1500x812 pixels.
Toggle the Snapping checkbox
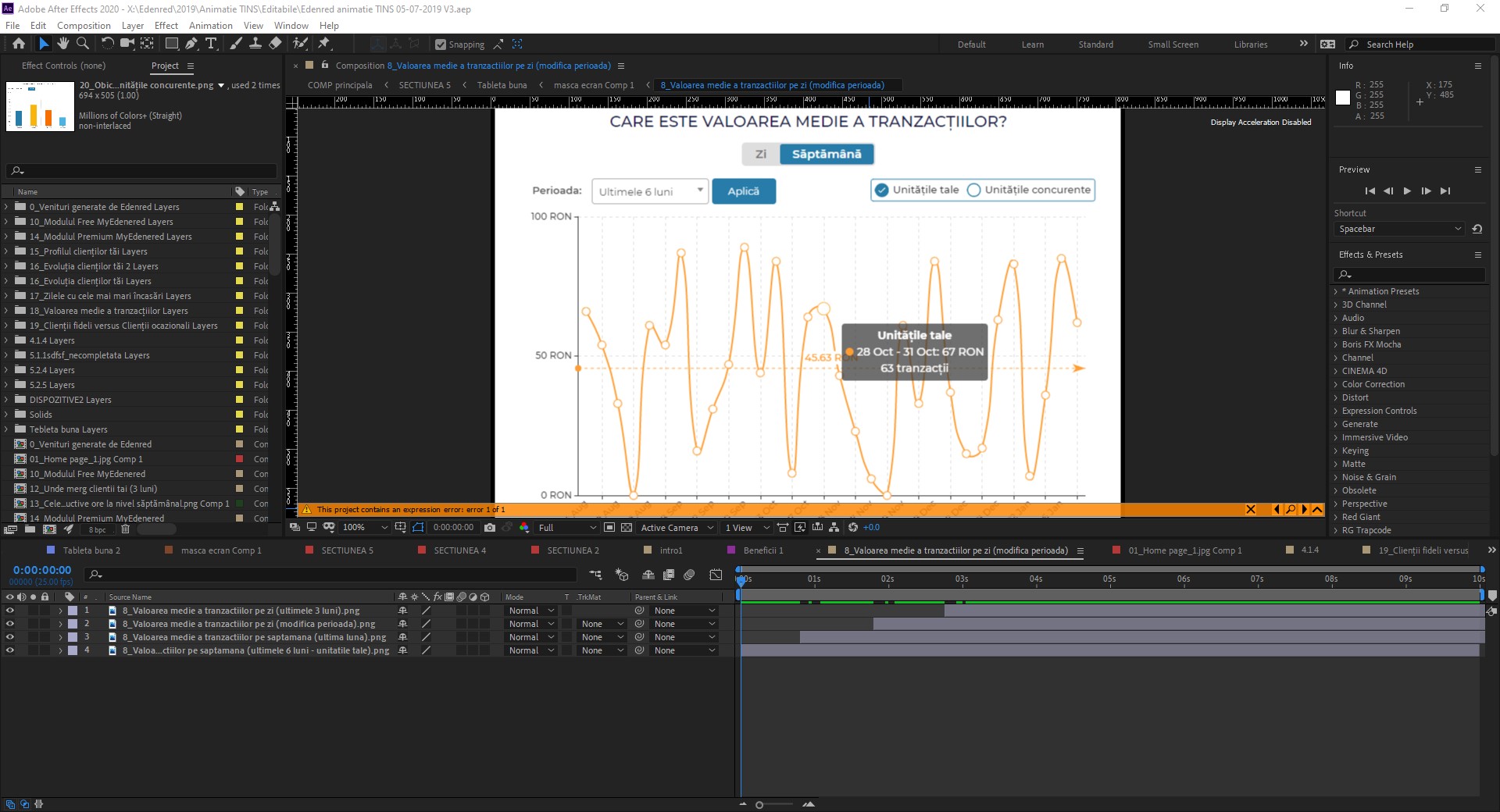441,45
